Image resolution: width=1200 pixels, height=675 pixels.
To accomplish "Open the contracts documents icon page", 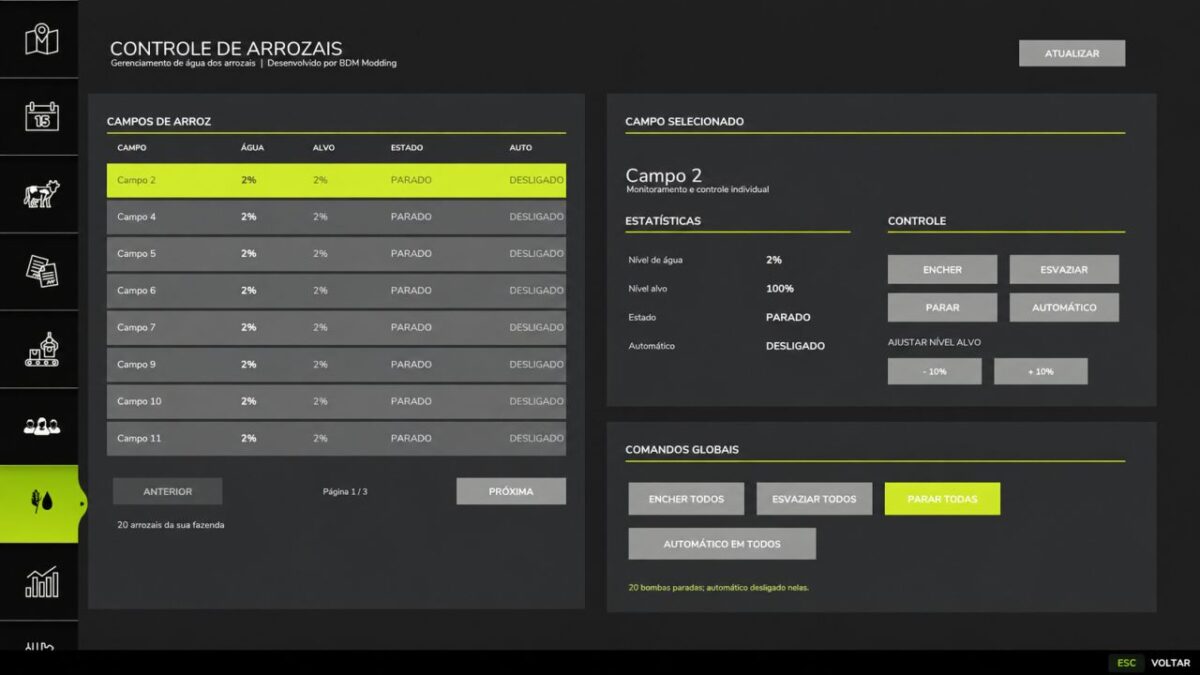I will click(x=39, y=271).
